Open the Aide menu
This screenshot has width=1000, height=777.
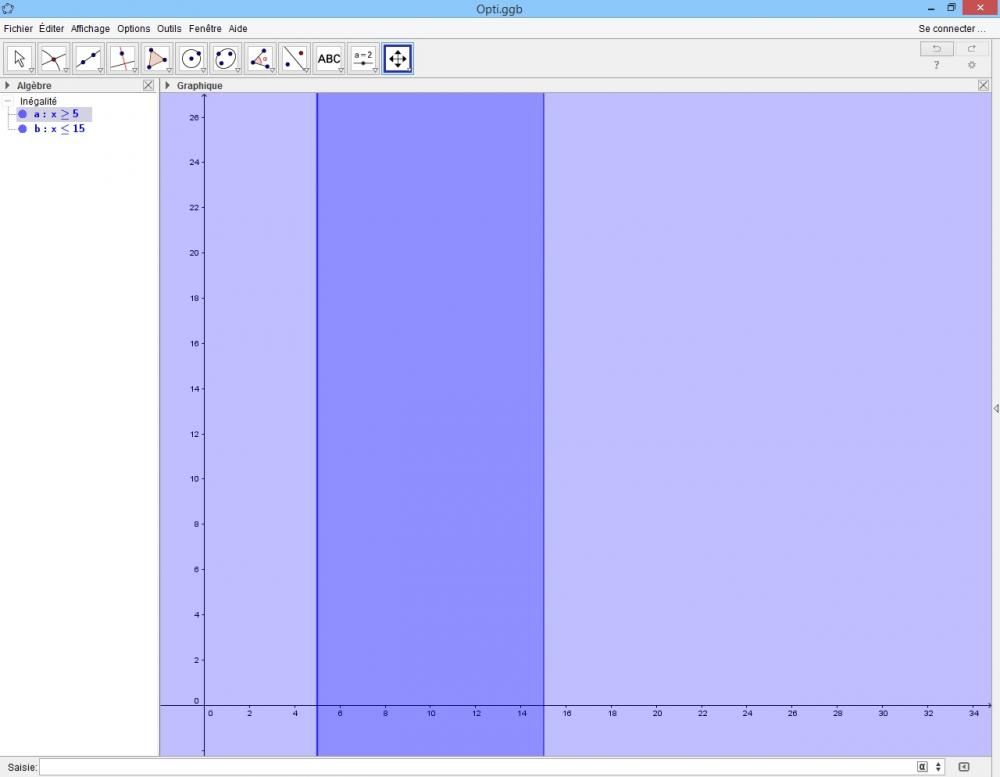click(x=238, y=29)
